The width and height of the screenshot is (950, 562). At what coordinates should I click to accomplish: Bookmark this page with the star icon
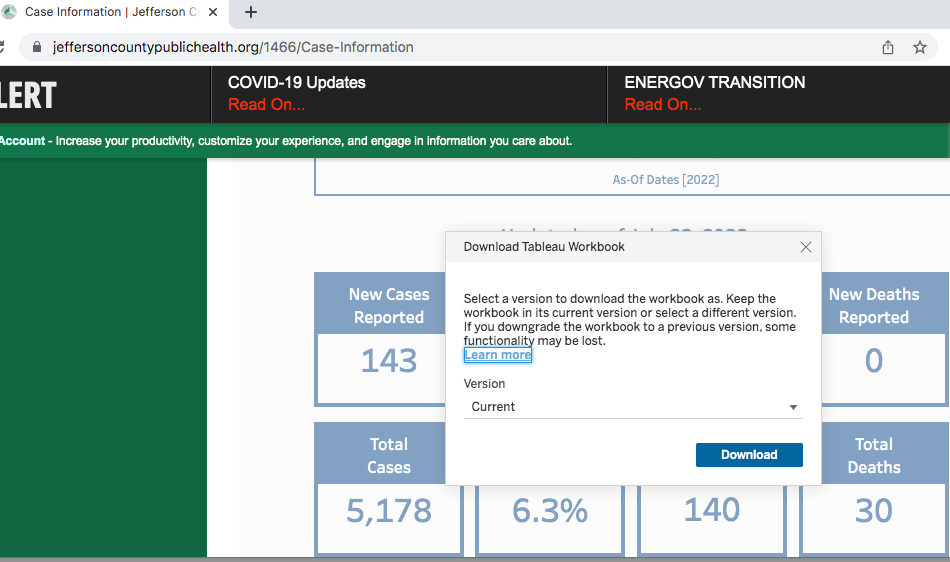point(920,47)
